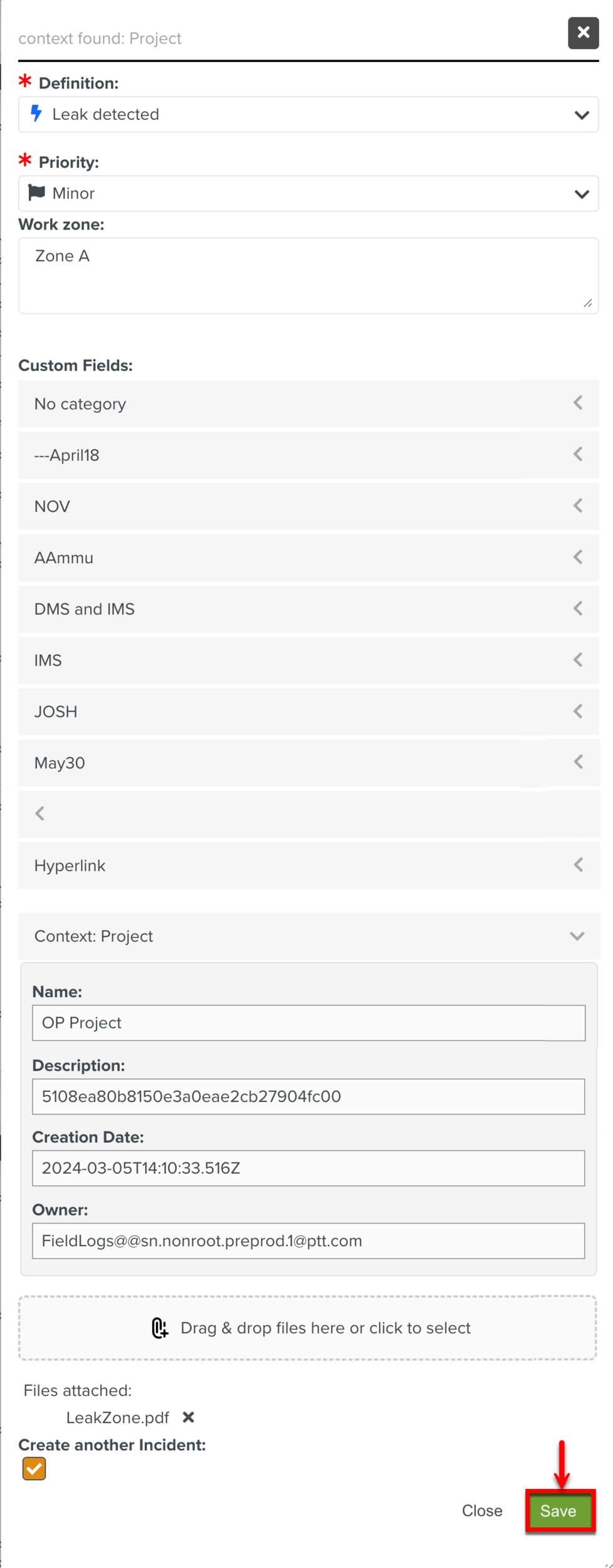This screenshot has height=1568, width=613.
Task: Uncheck Create another Incident checkbox
Action: (x=34, y=1468)
